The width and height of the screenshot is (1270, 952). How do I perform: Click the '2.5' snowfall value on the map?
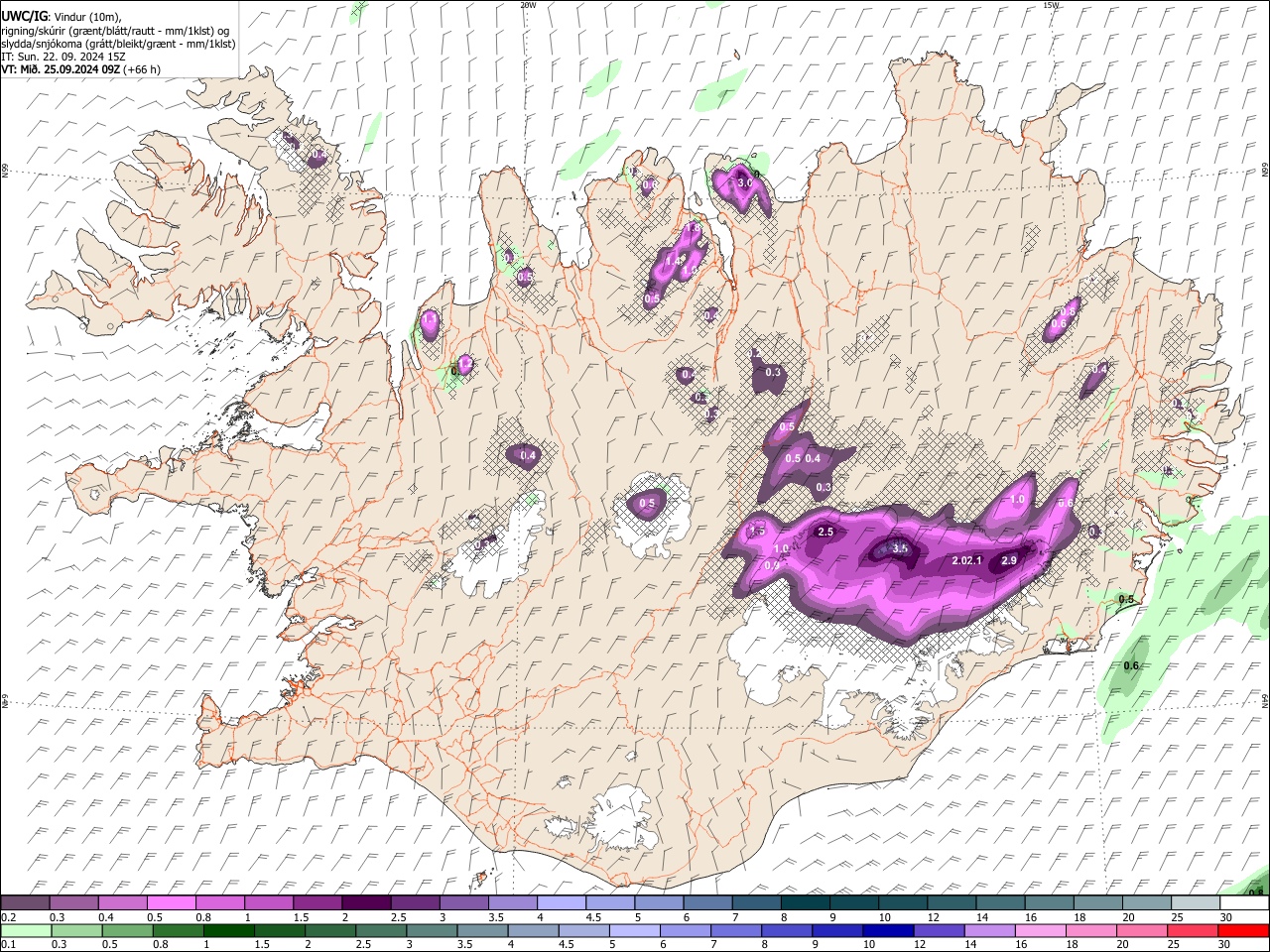pyautogui.click(x=825, y=533)
